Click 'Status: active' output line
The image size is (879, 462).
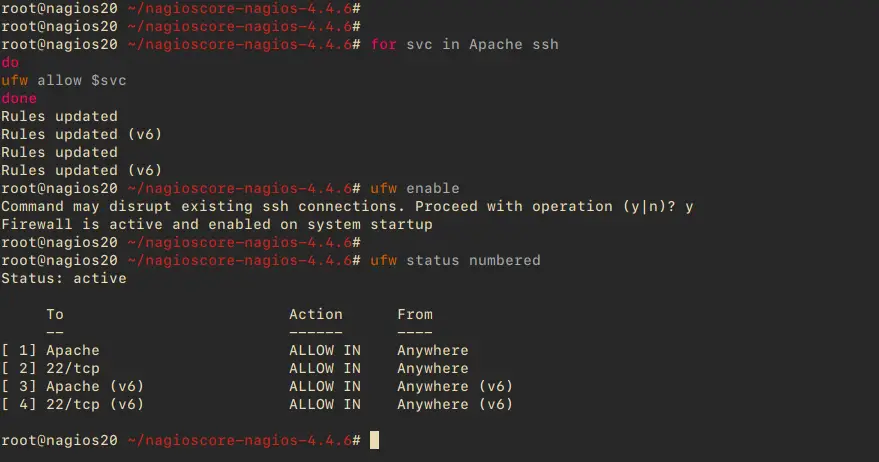[x=64, y=278]
